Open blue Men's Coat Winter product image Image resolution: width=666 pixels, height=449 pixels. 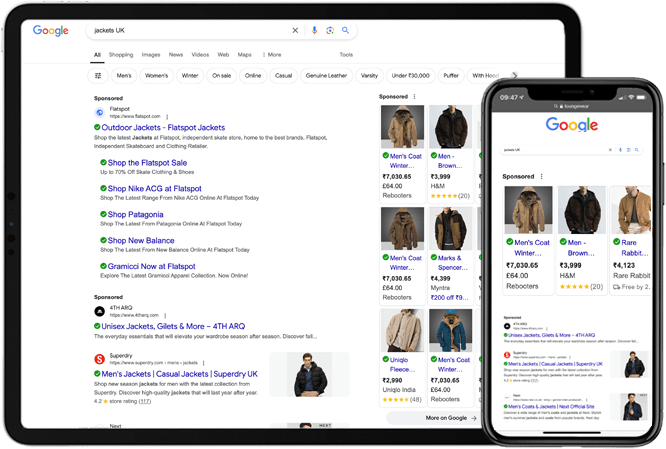(x=451, y=330)
